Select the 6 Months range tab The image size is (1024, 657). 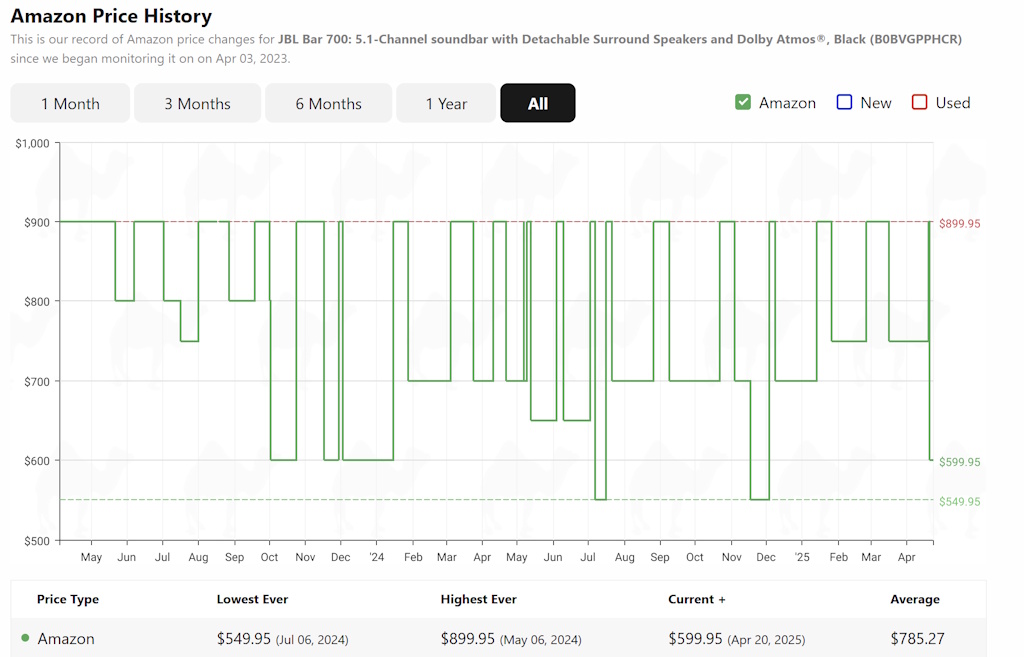[x=328, y=103]
